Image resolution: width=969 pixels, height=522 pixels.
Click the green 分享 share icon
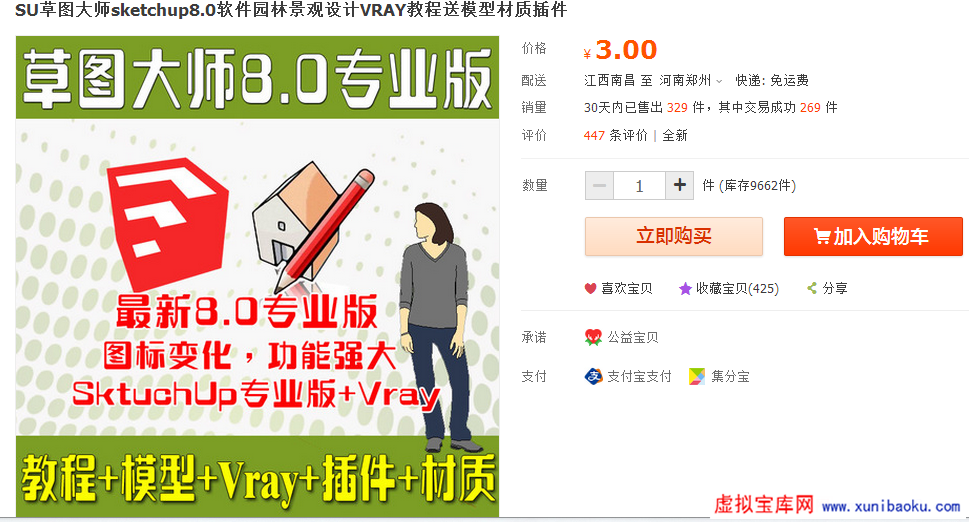812,288
